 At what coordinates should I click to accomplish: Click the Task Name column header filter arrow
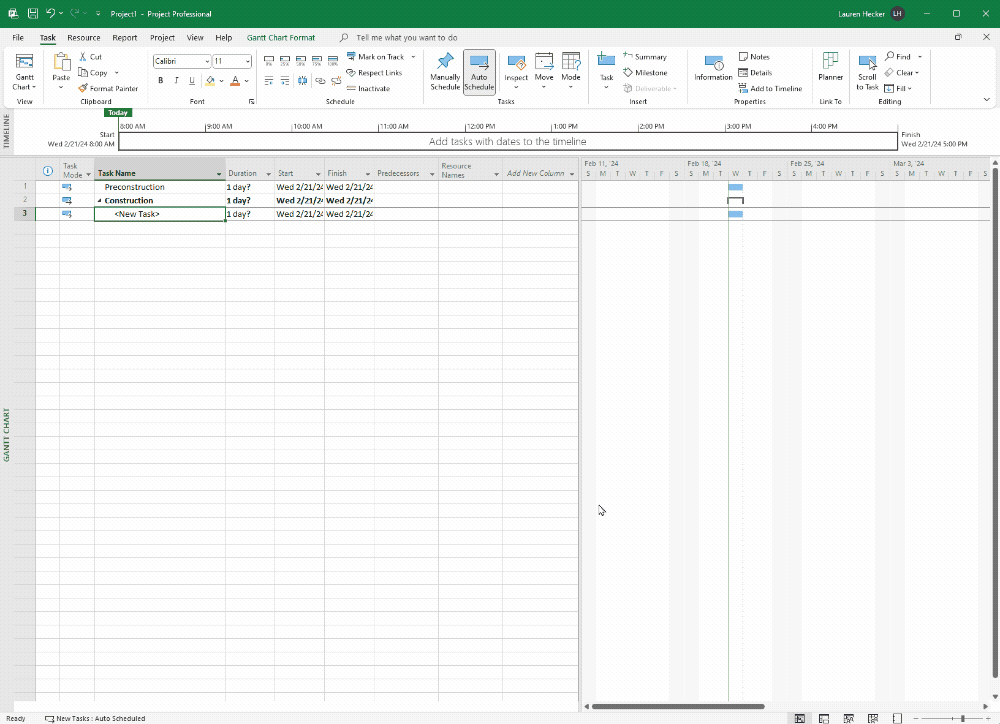[x=220, y=172]
